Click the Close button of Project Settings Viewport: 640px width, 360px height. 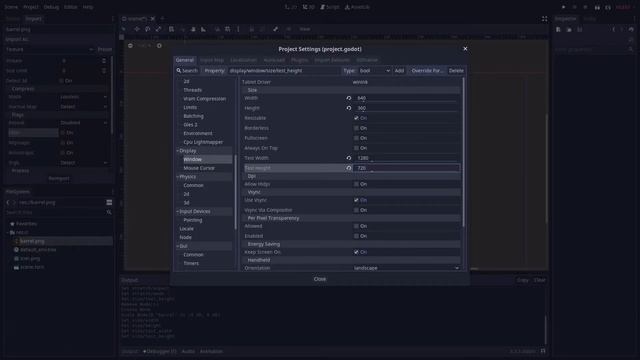[x=320, y=279]
